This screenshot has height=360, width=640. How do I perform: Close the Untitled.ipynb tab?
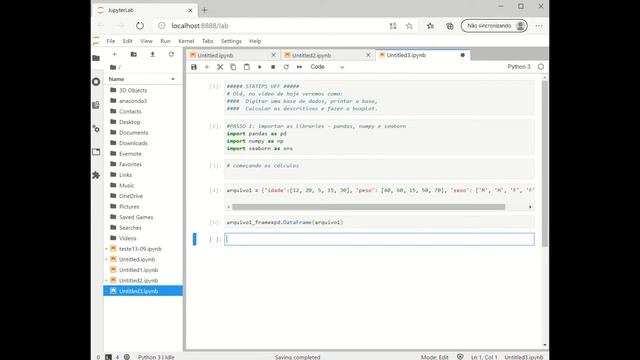pyautogui.click(x=273, y=55)
